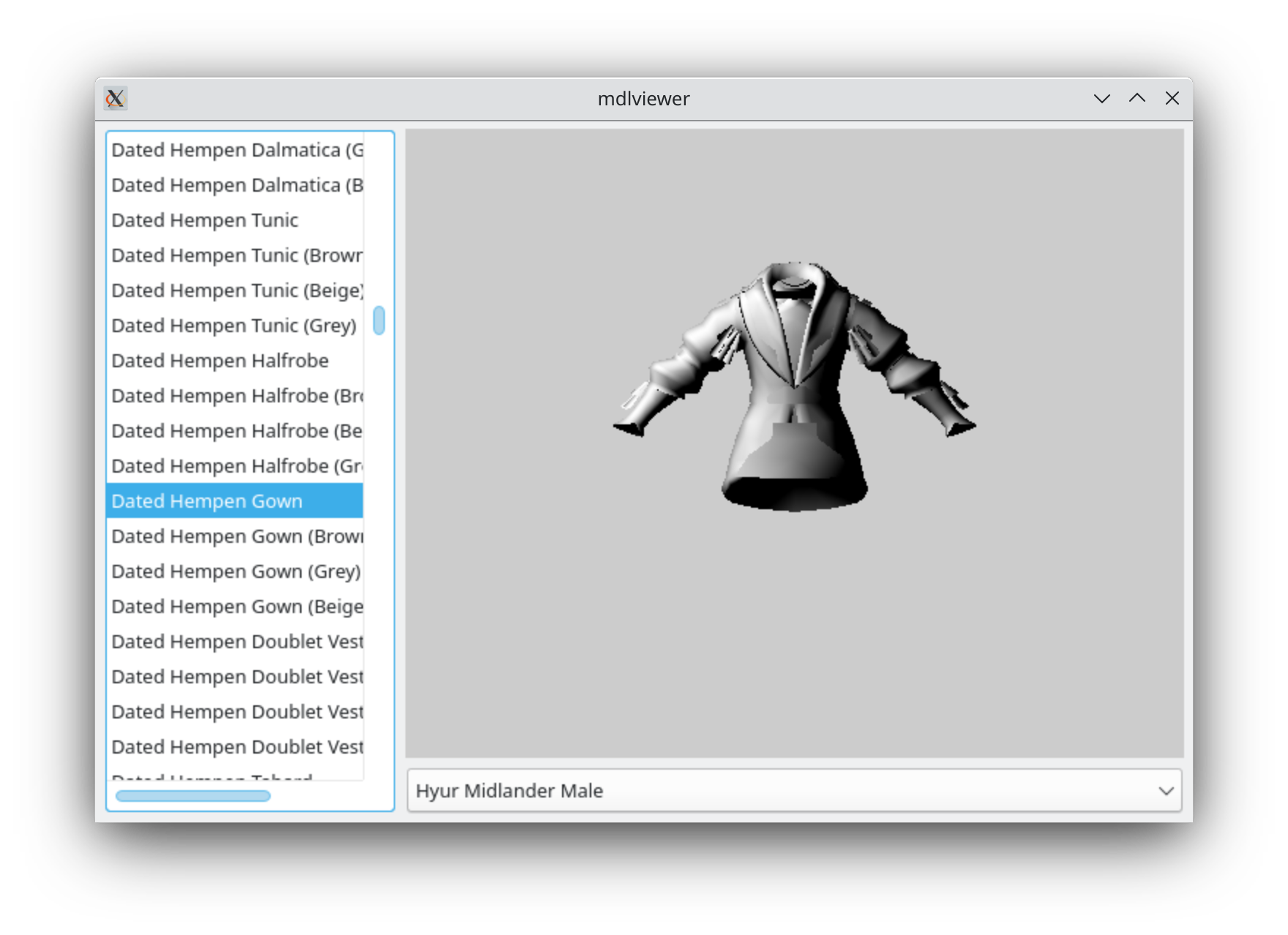Choose the first Dated Hempen Dalmatica item
The width and height of the screenshot is (1288, 935).
pyautogui.click(x=235, y=150)
